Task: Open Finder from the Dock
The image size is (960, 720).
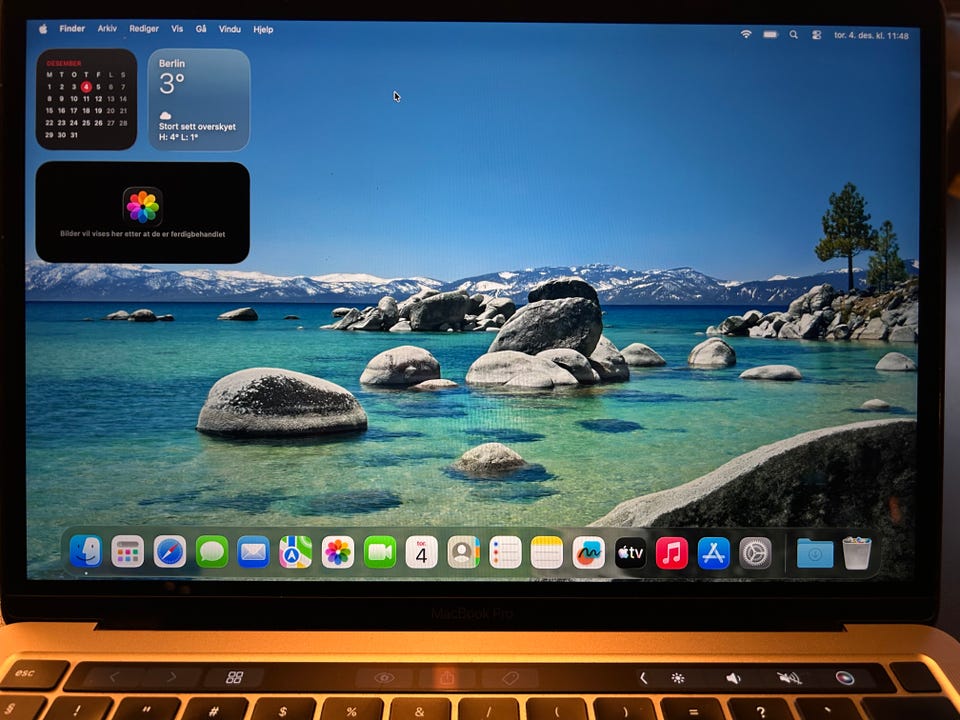Action: pos(86,551)
